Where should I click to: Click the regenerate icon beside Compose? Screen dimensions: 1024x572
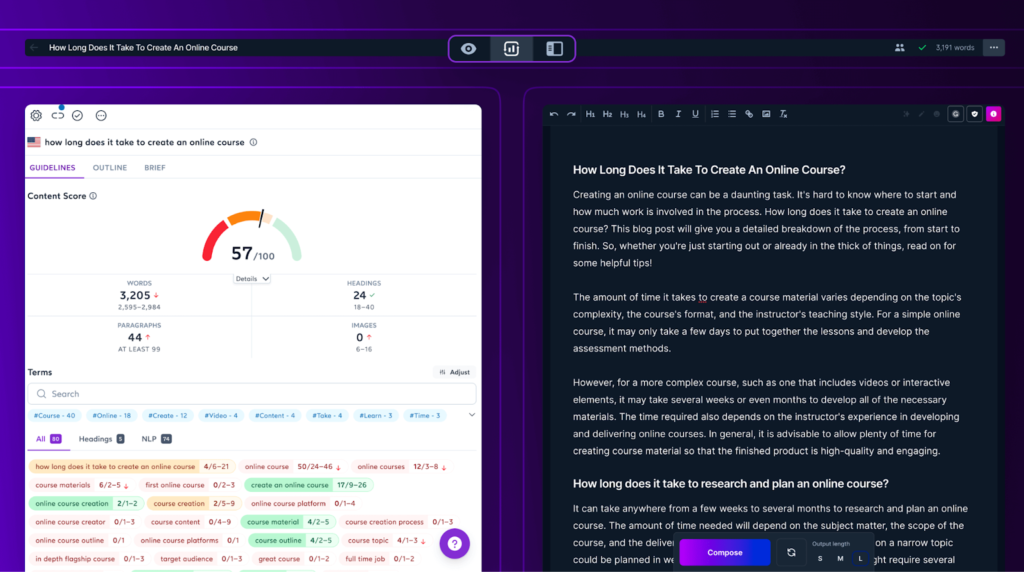pyautogui.click(x=791, y=552)
